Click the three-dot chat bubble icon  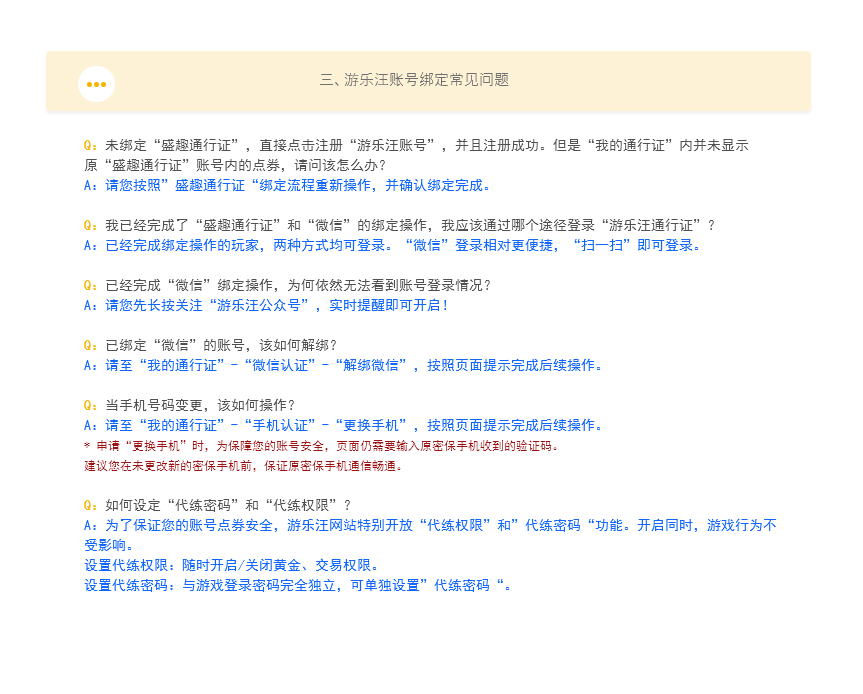coord(96,84)
